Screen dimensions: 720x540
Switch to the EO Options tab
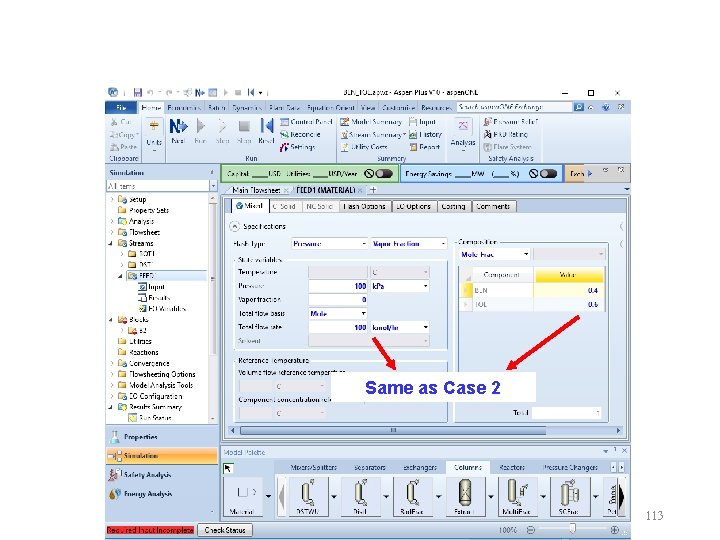point(413,207)
